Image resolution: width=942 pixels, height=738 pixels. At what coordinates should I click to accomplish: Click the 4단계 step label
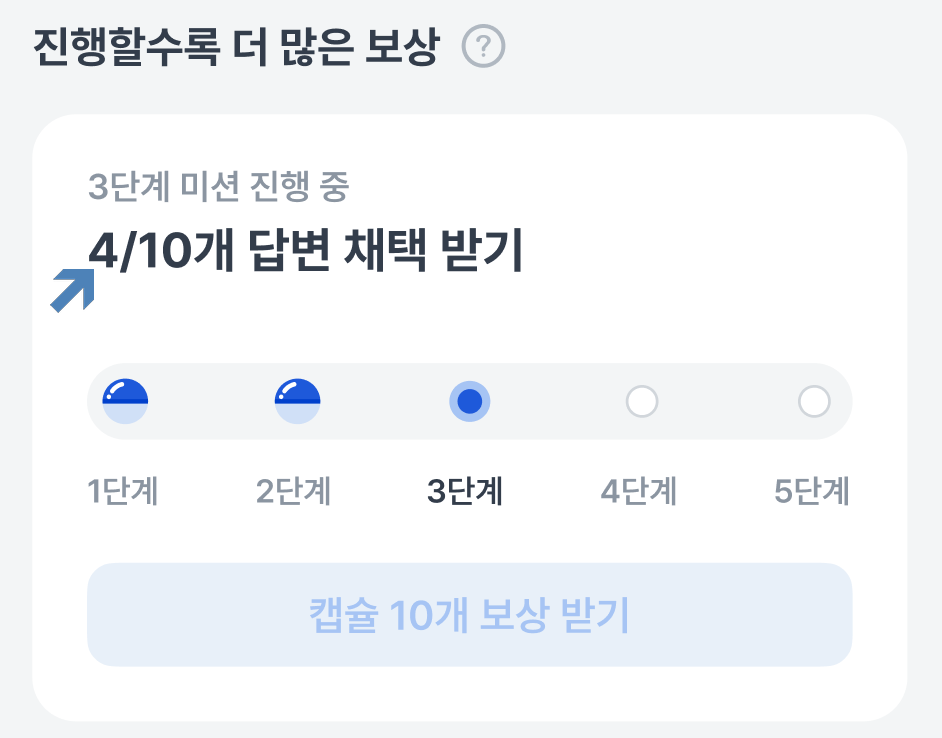click(x=639, y=492)
